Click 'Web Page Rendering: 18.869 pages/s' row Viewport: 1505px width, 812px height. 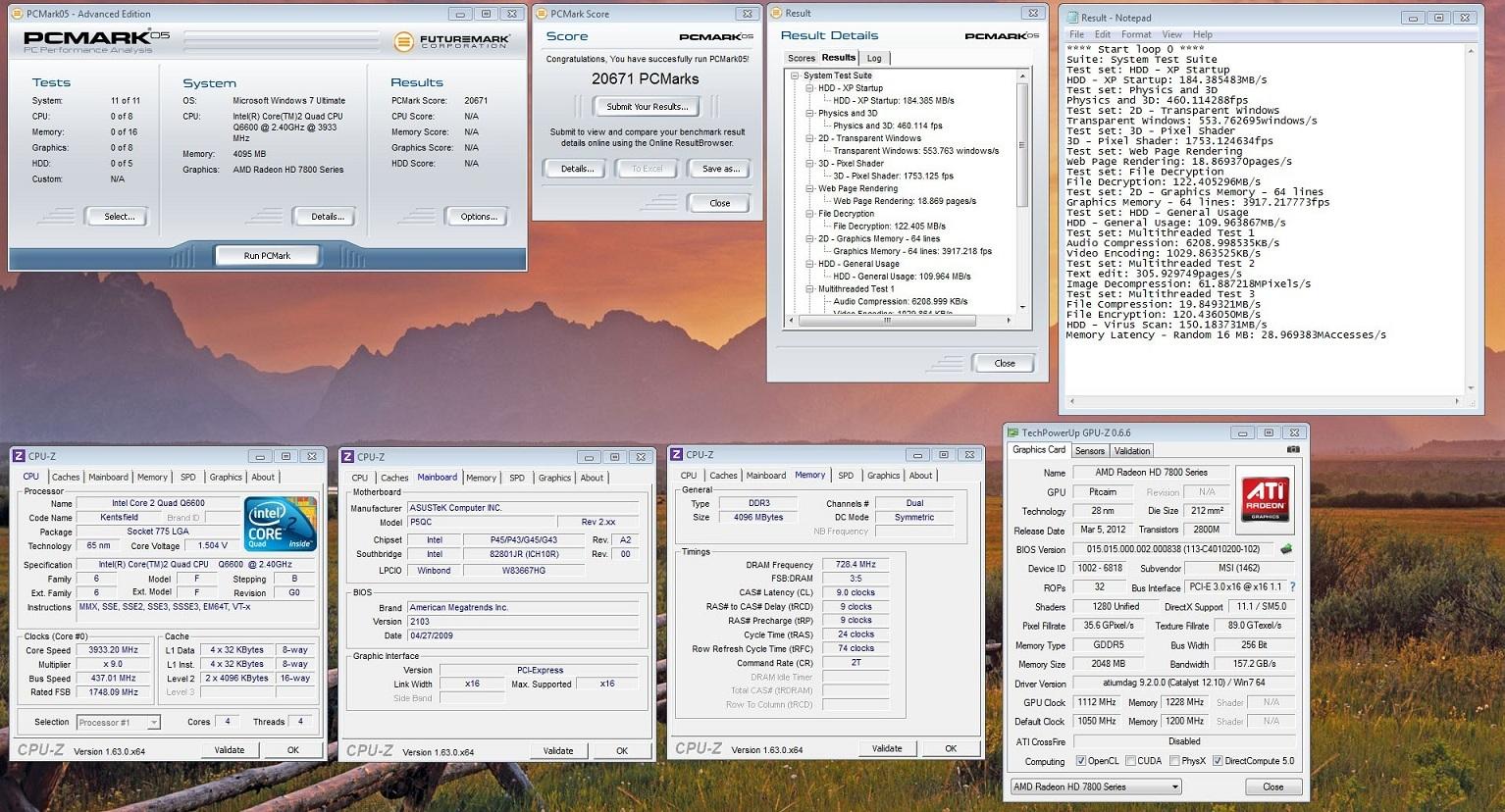coord(905,201)
